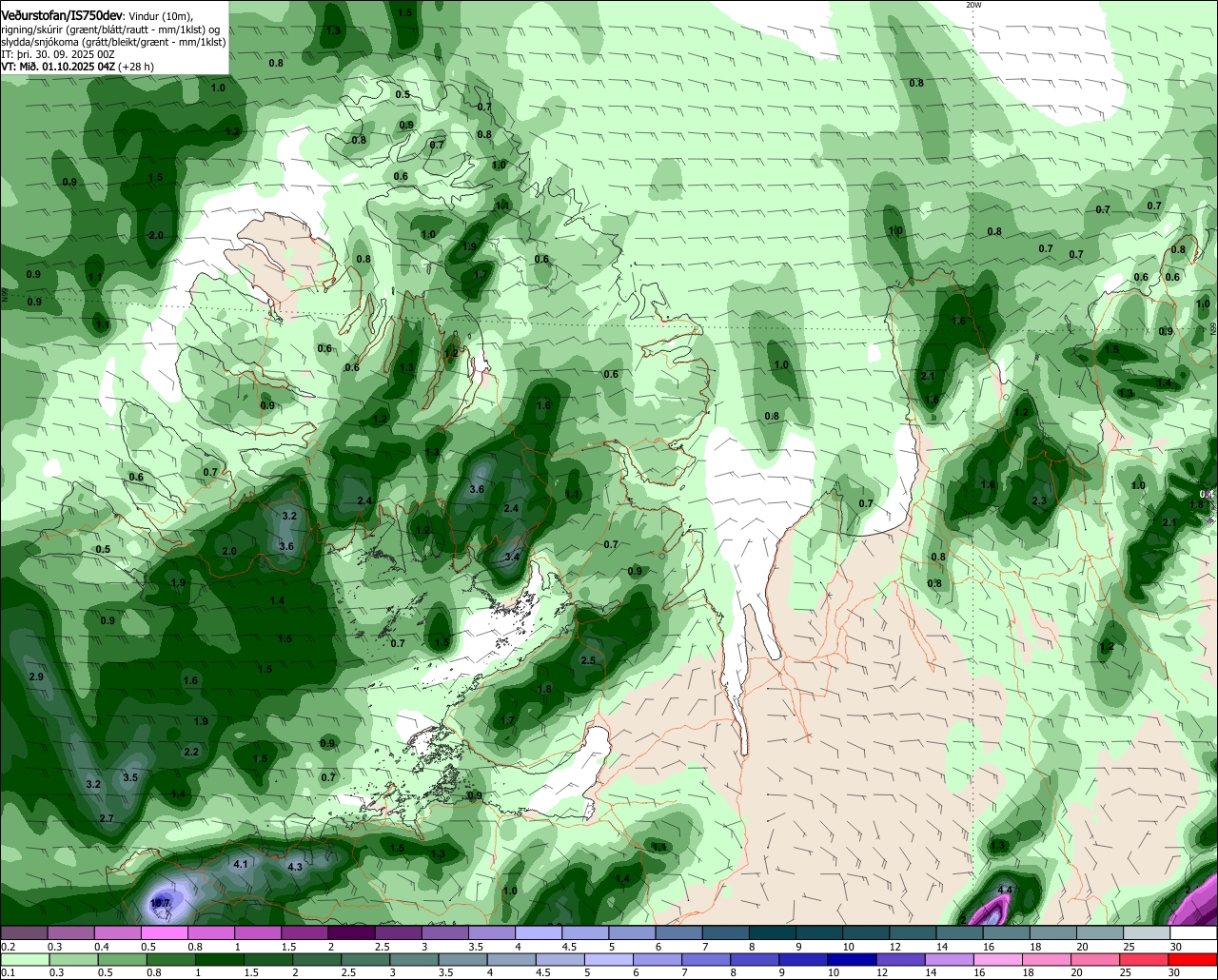Select the VT: Mið. 01.10.2025 04Z line

77,67
